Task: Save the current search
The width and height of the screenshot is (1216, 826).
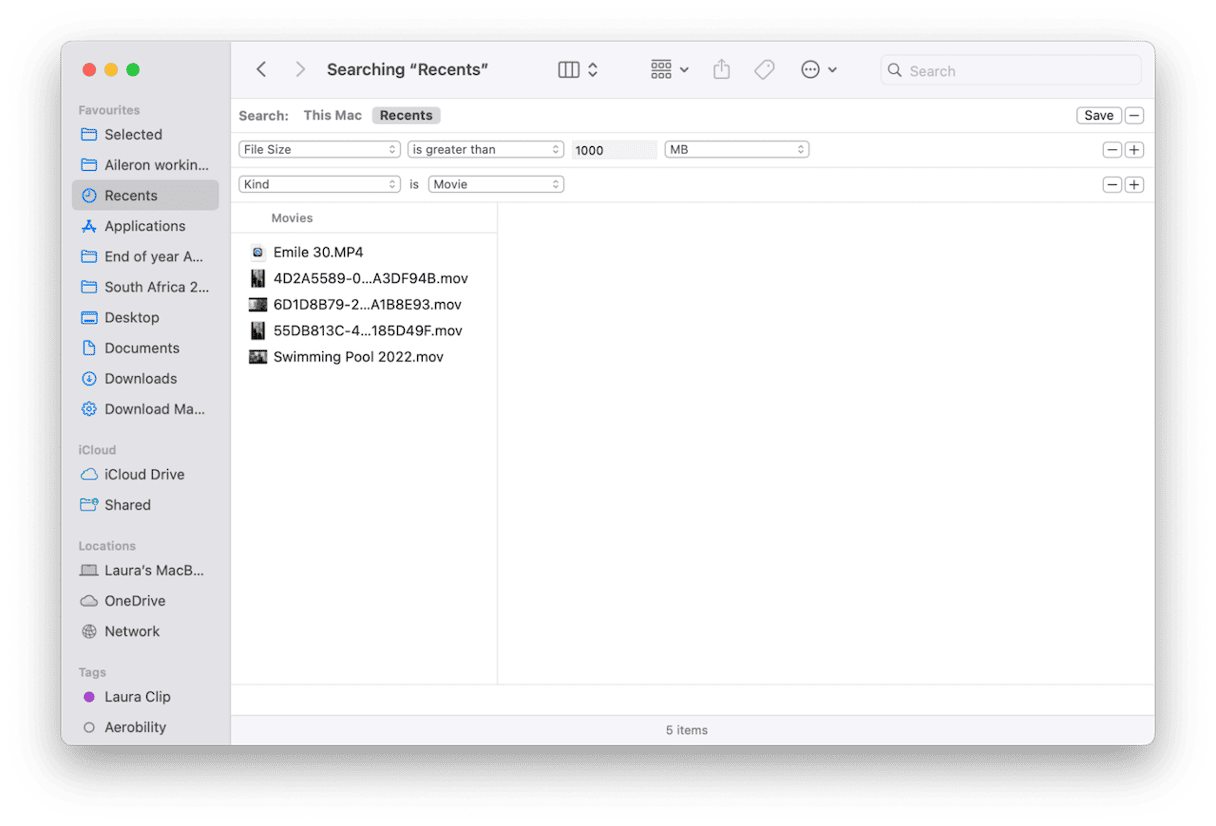Action: [1098, 115]
